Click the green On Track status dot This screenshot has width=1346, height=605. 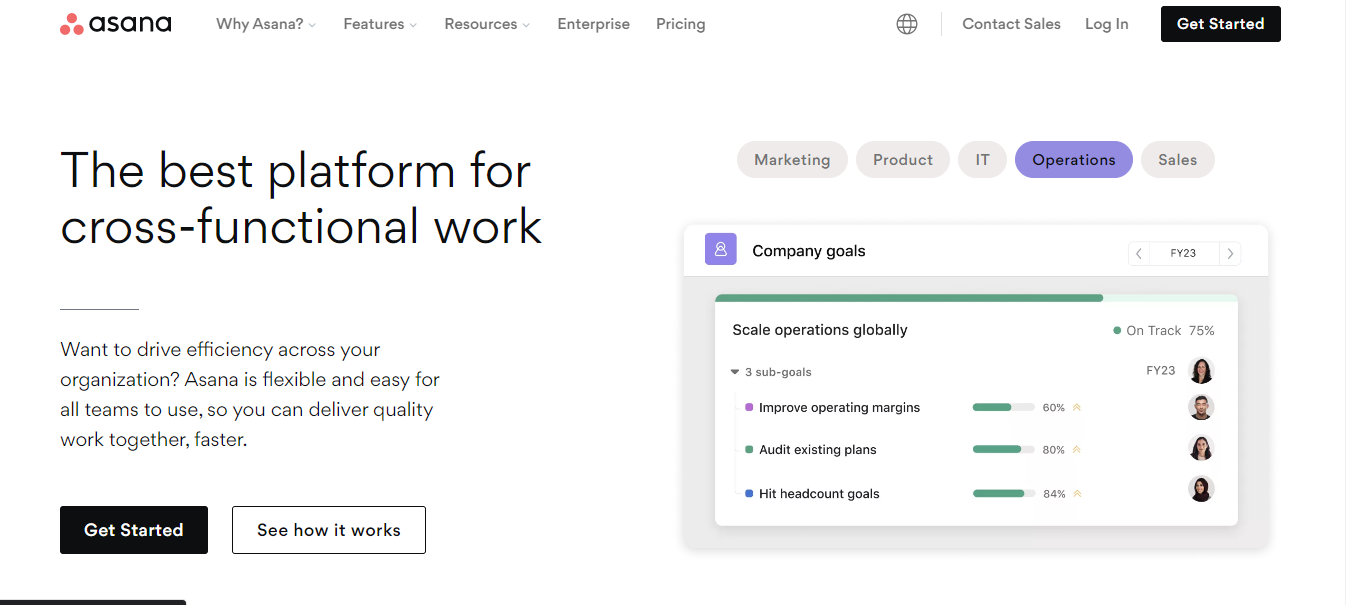pos(1119,330)
